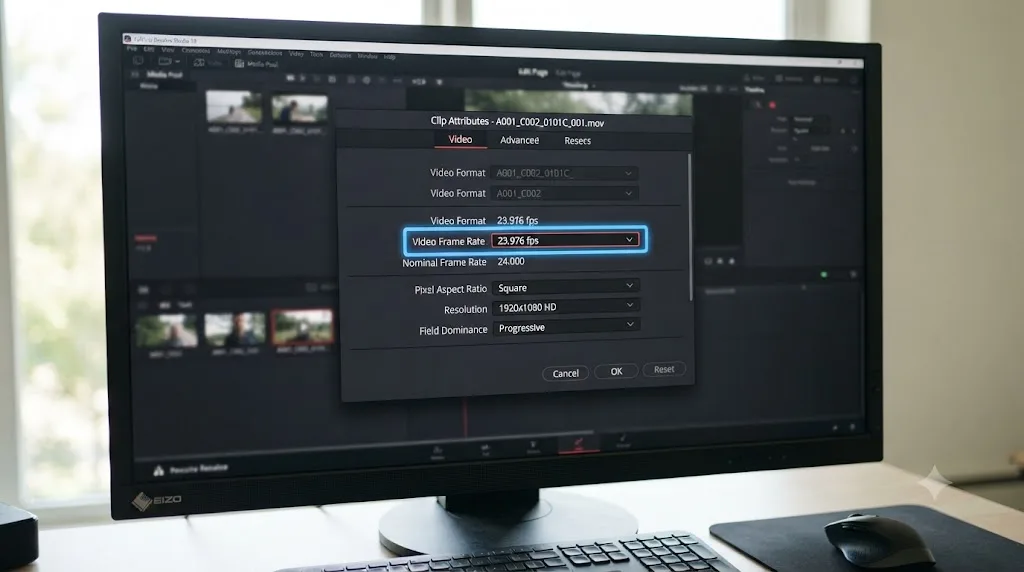Click the Nominal Frame Rate value 24.000
Image resolution: width=1024 pixels, height=572 pixels.
[x=511, y=261]
